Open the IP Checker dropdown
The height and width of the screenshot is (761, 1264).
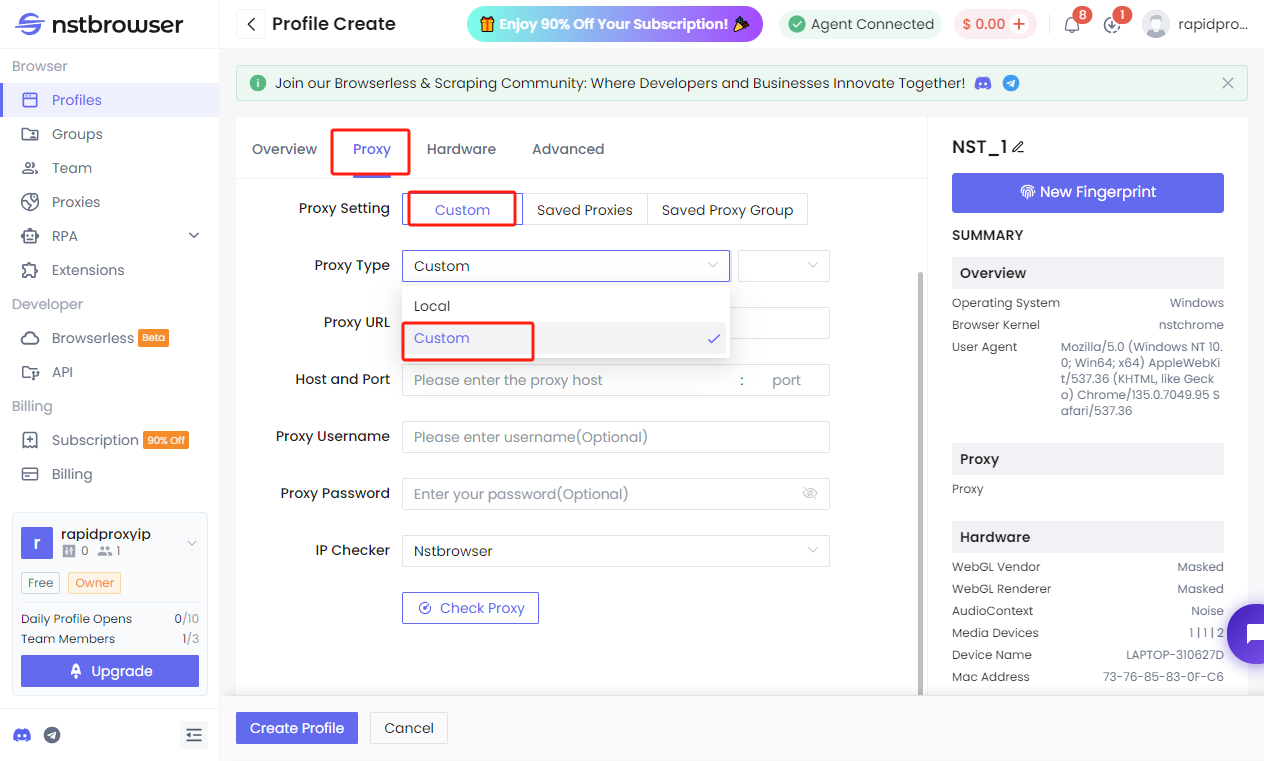tap(615, 551)
